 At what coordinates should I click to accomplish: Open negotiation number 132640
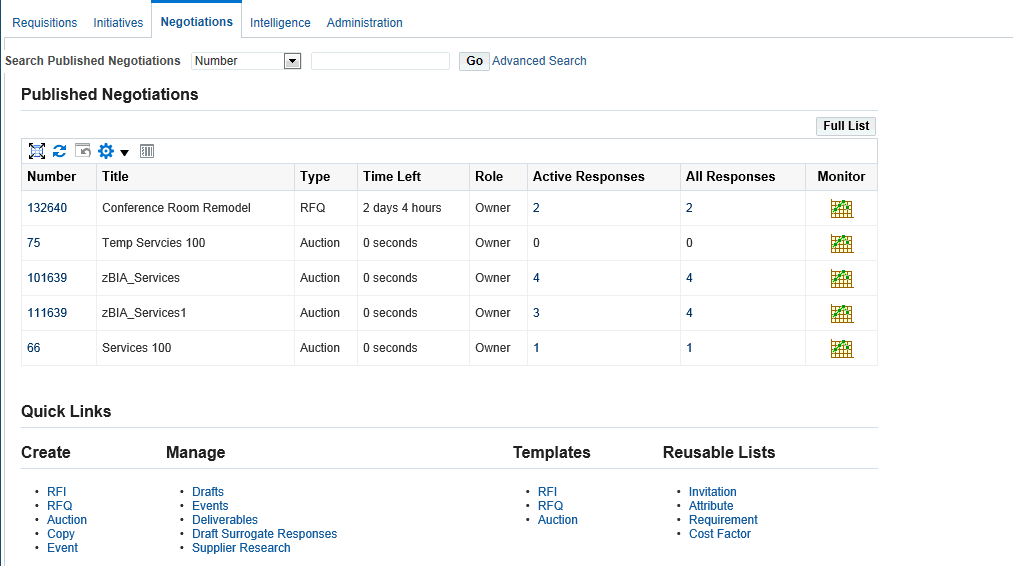click(47, 208)
